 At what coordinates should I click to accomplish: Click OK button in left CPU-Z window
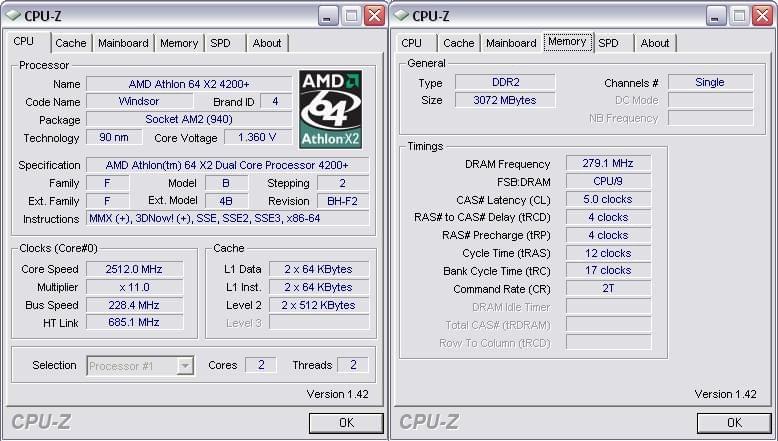(346, 423)
